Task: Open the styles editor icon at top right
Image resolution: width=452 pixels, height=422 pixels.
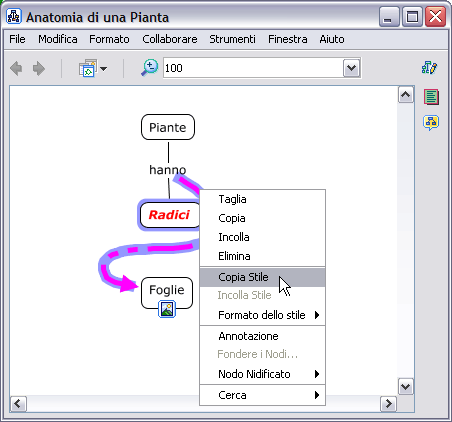Action: tap(429, 68)
